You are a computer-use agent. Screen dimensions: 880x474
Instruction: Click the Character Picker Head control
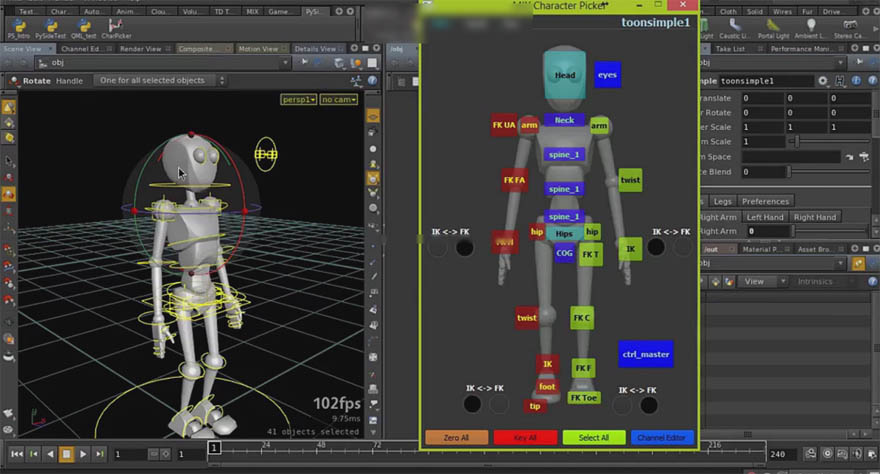[565, 75]
